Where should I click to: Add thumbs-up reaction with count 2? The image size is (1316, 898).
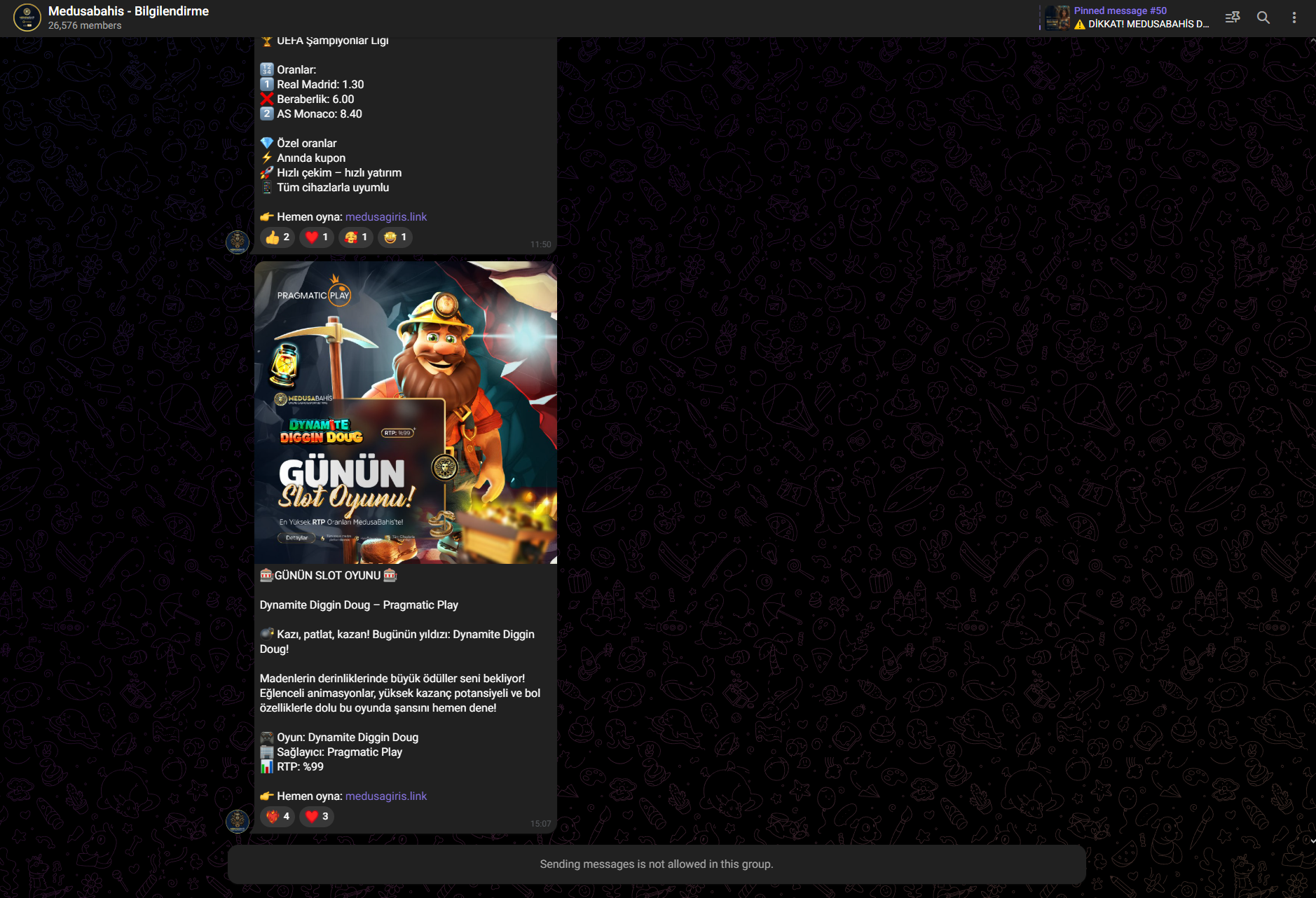277,237
